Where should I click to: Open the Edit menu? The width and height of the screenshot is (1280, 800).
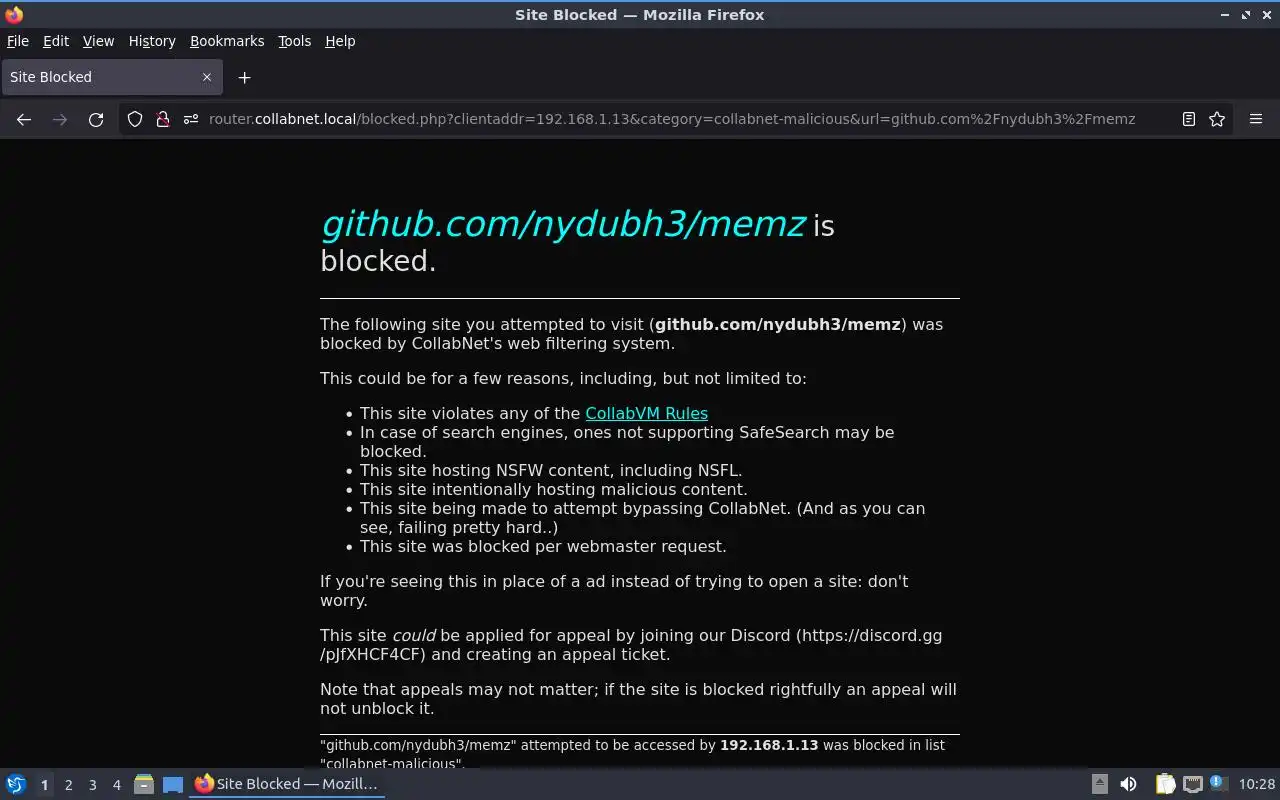pos(56,41)
